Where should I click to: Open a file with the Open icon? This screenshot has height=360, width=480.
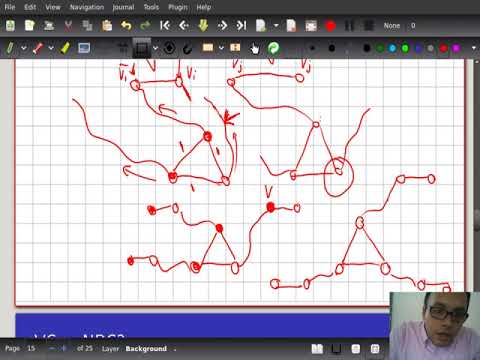[x=49, y=26]
